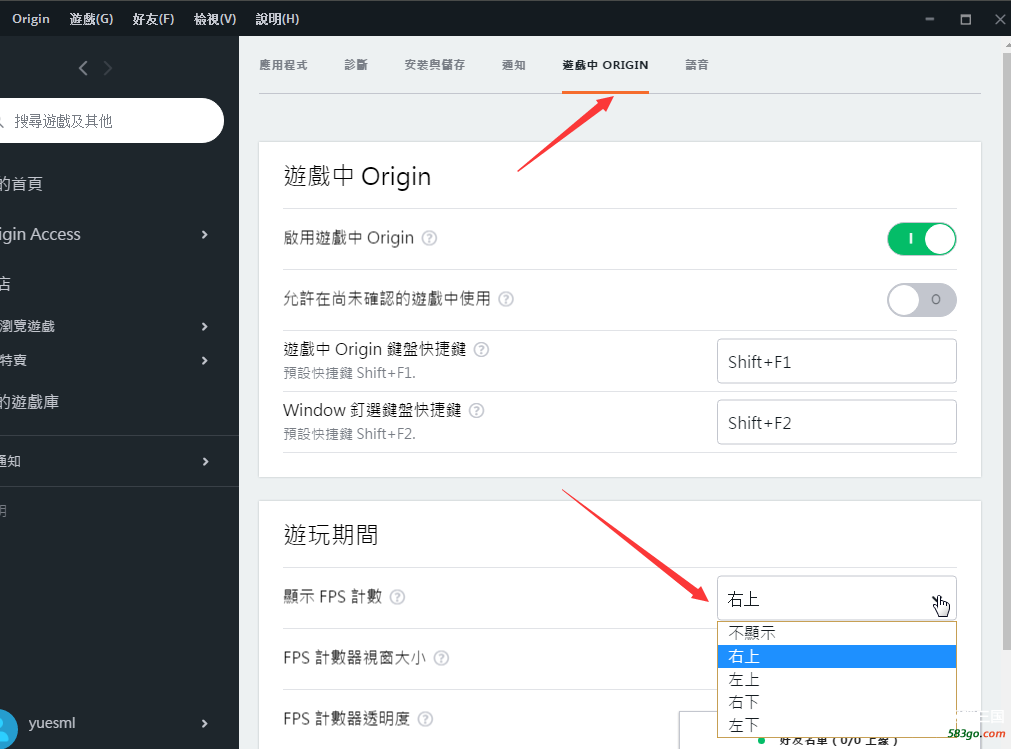Expand the 特賣 chevron
This screenshot has height=749, width=1011.
(205, 360)
